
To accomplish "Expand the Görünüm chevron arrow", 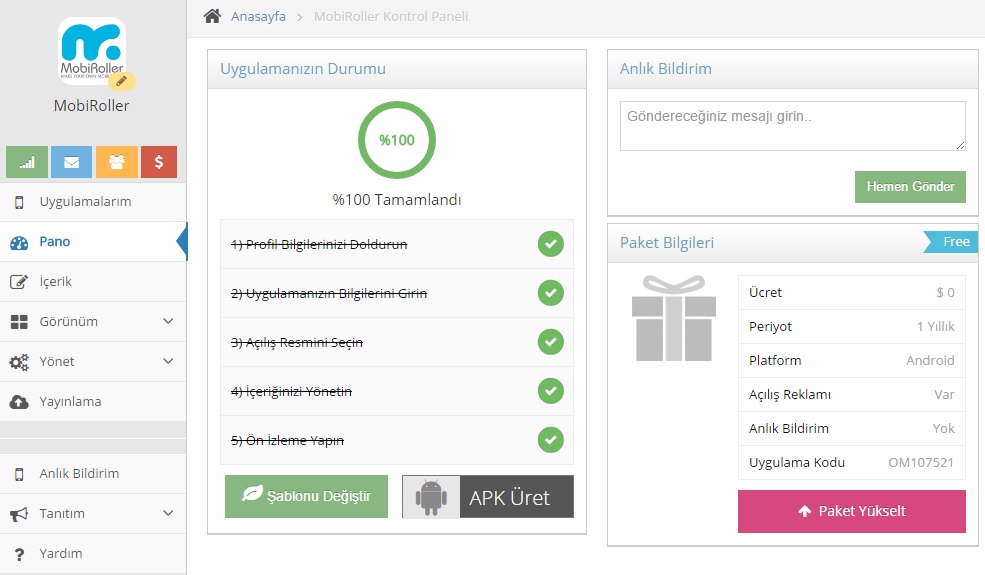I will [x=168, y=321].
